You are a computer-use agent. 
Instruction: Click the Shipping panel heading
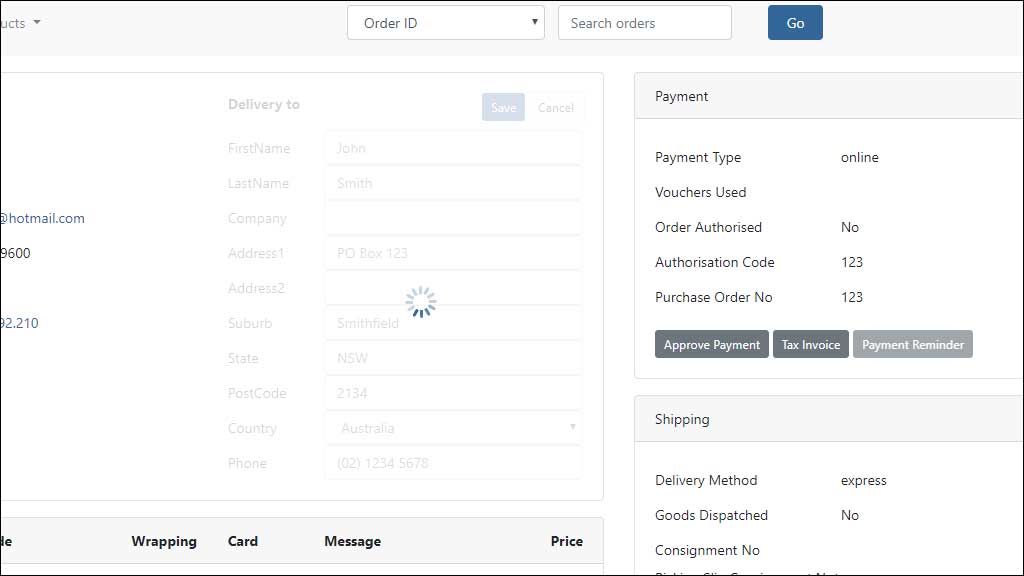(x=682, y=419)
